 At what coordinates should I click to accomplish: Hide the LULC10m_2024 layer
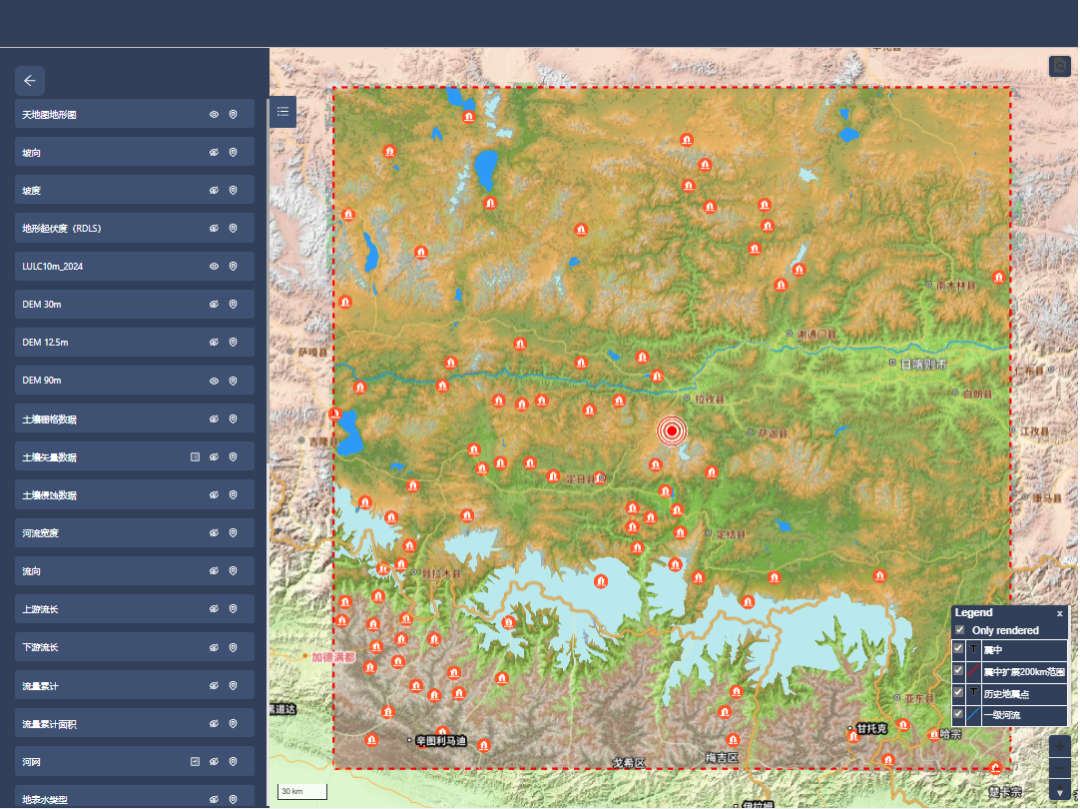[214, 267]
